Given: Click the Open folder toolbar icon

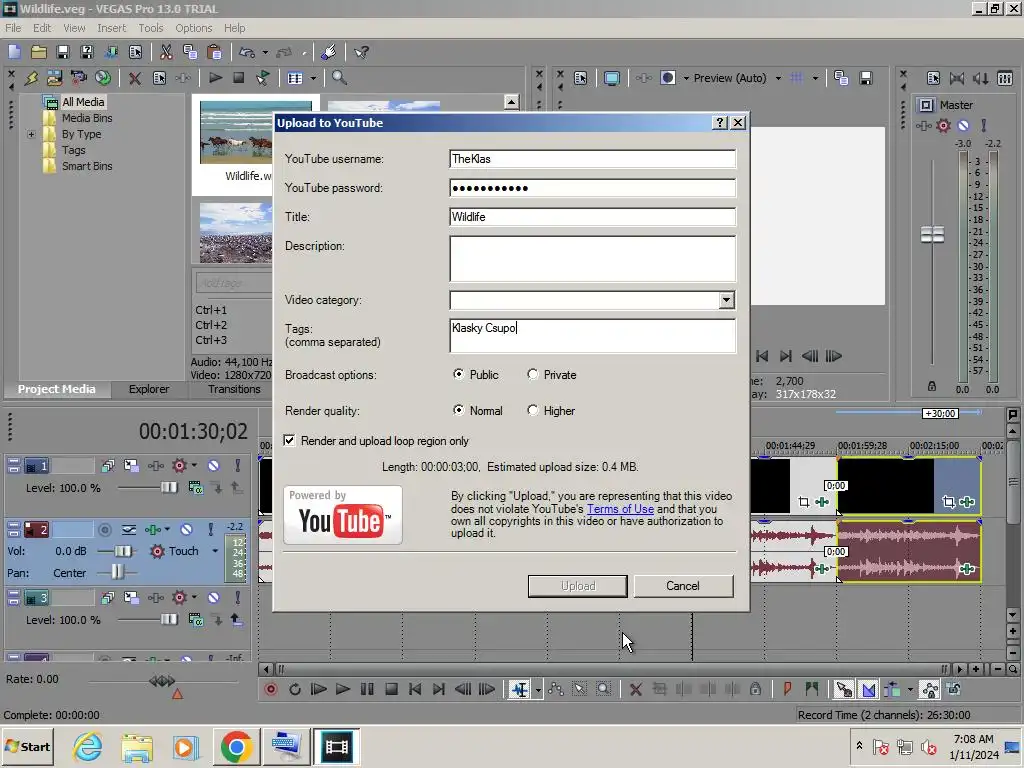Looking at the screenshot, I should click(x=39, y=52).
